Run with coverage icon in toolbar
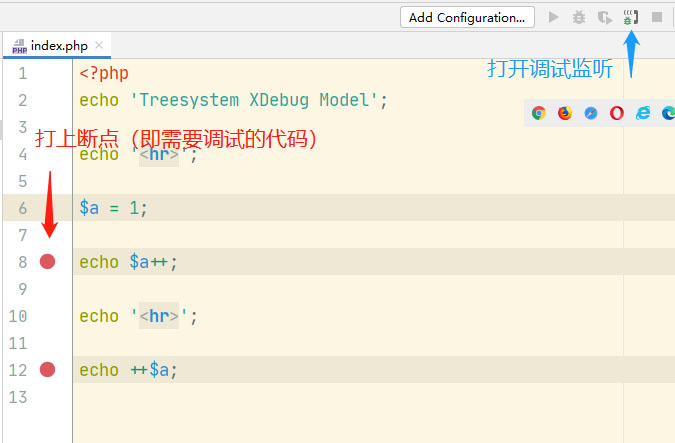 tap(605, 18)
